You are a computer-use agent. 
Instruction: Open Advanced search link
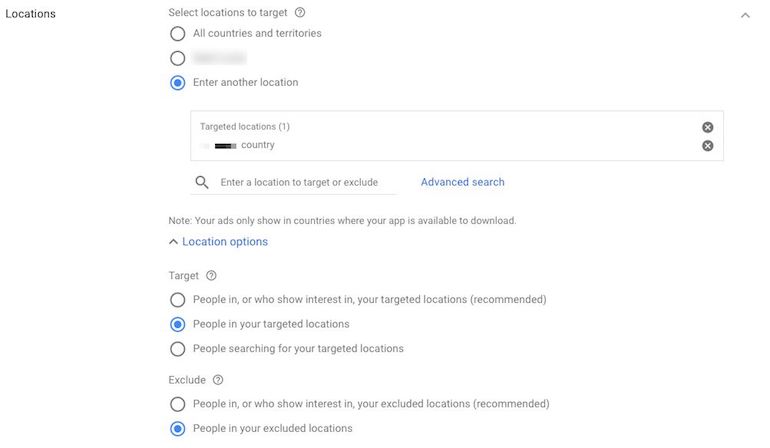pos(462,182)
